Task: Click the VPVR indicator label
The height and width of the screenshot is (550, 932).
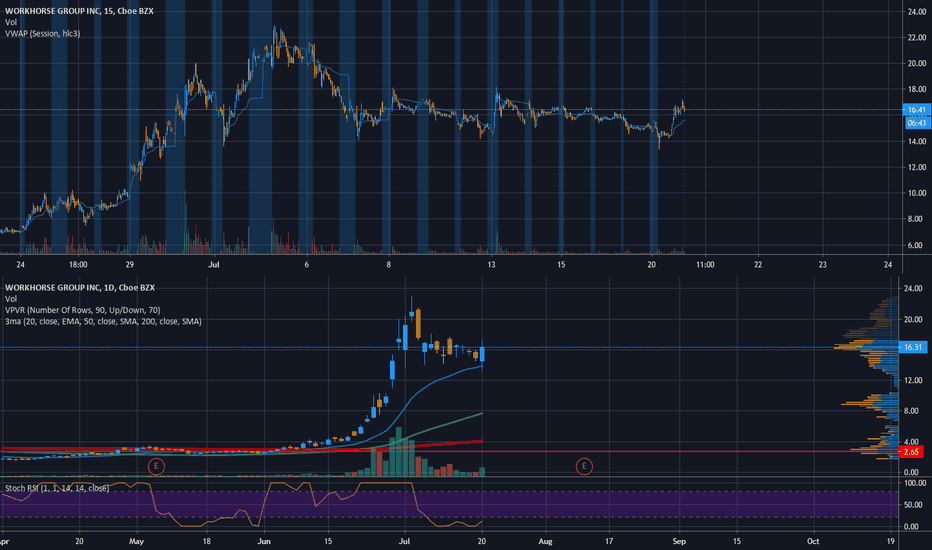Action: pyautogui.click(x=83, y=310)
